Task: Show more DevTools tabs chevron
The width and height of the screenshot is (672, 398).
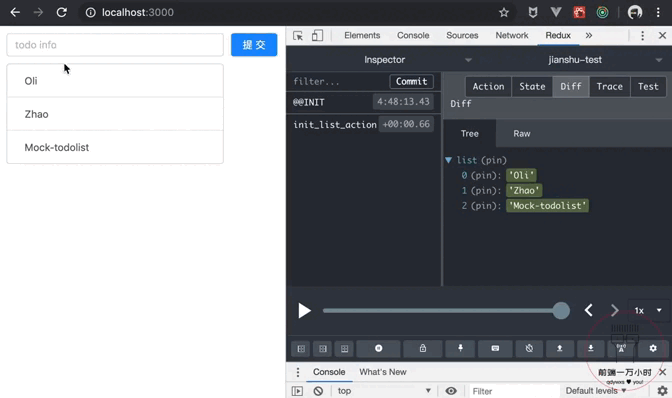Action: [589, 36]
